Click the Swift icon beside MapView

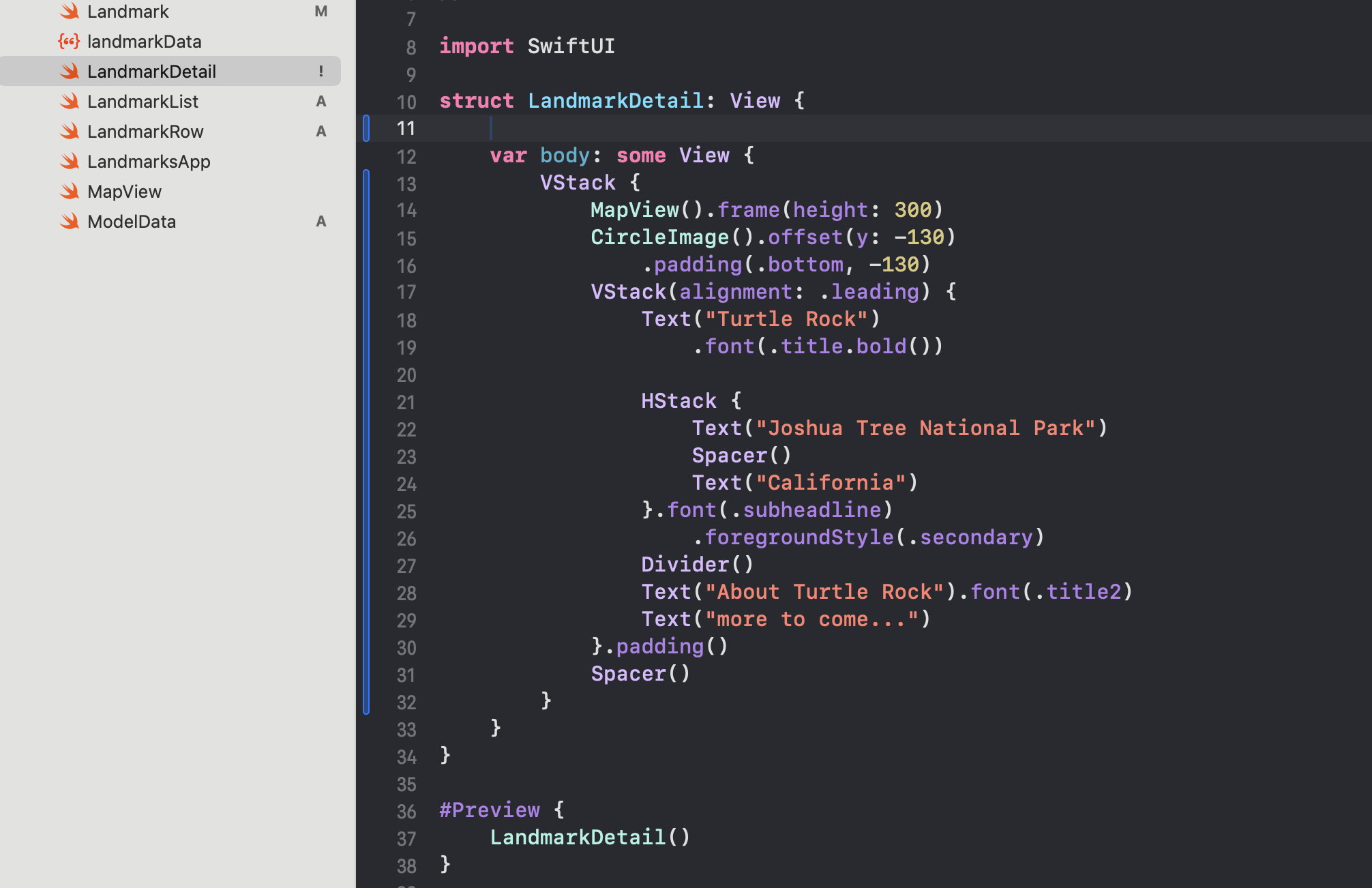click(x=69, y=192)
